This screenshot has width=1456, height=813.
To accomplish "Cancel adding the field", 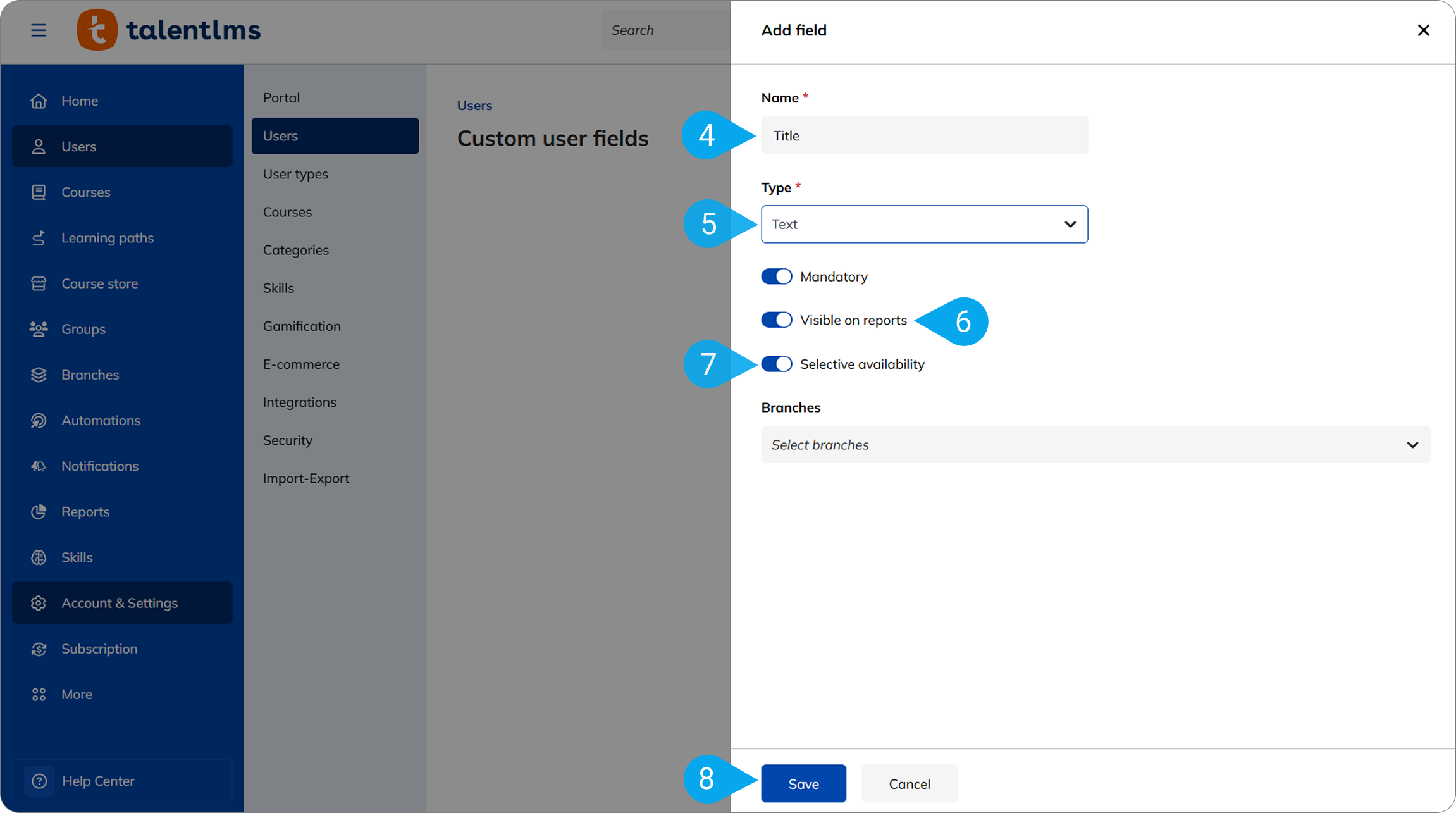I will (910, 783).
